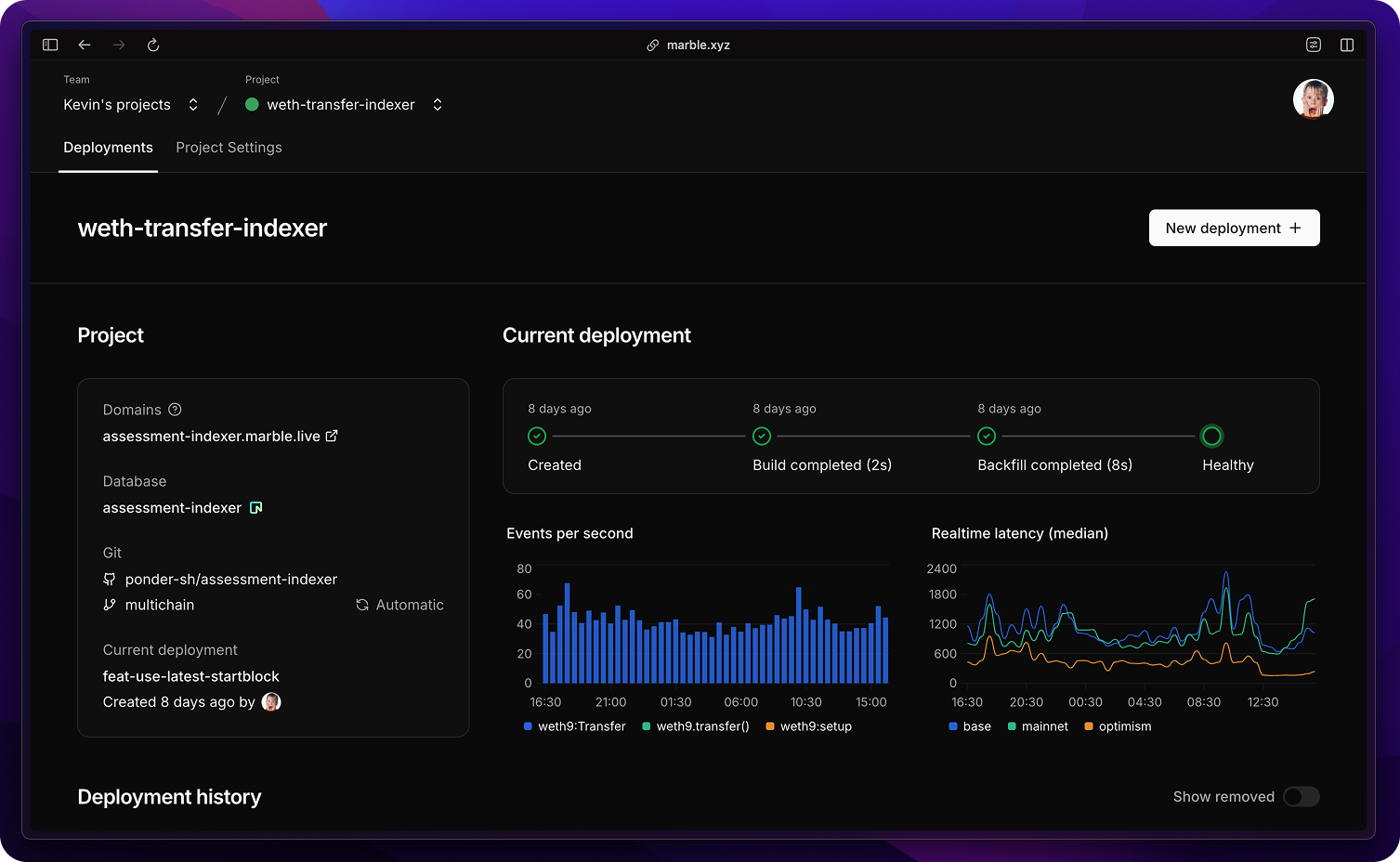Select the Deployments tab
This screenshot has height=862, width=1400.
[108, 148]
